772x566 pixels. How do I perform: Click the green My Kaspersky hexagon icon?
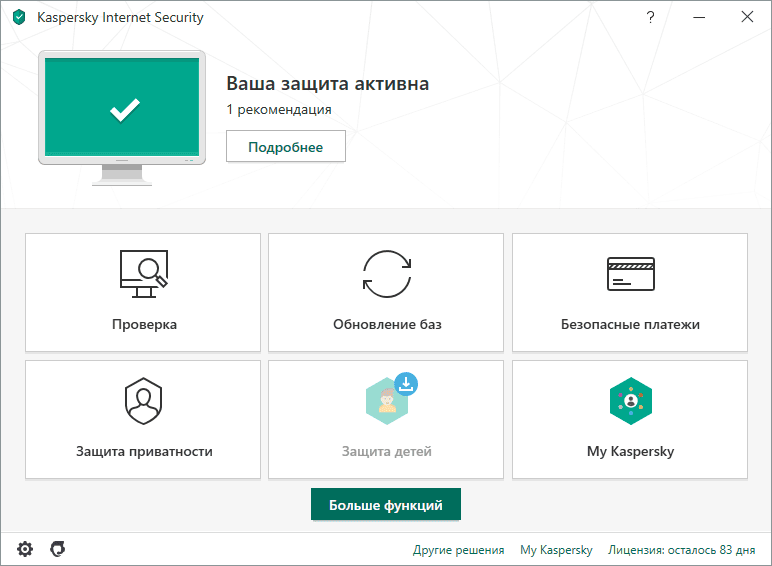[631, 401]
